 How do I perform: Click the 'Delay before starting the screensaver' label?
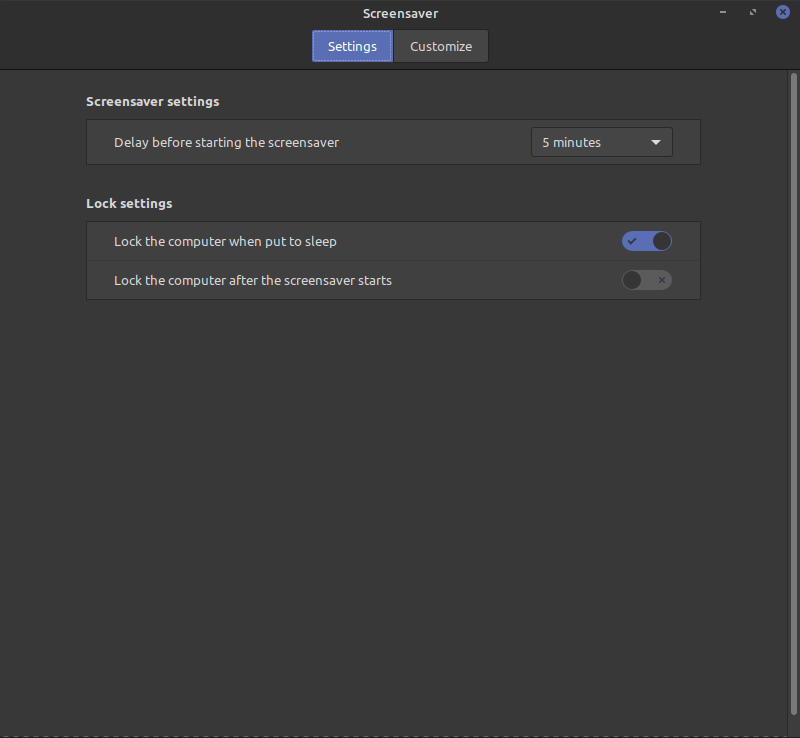click(226, 142)
